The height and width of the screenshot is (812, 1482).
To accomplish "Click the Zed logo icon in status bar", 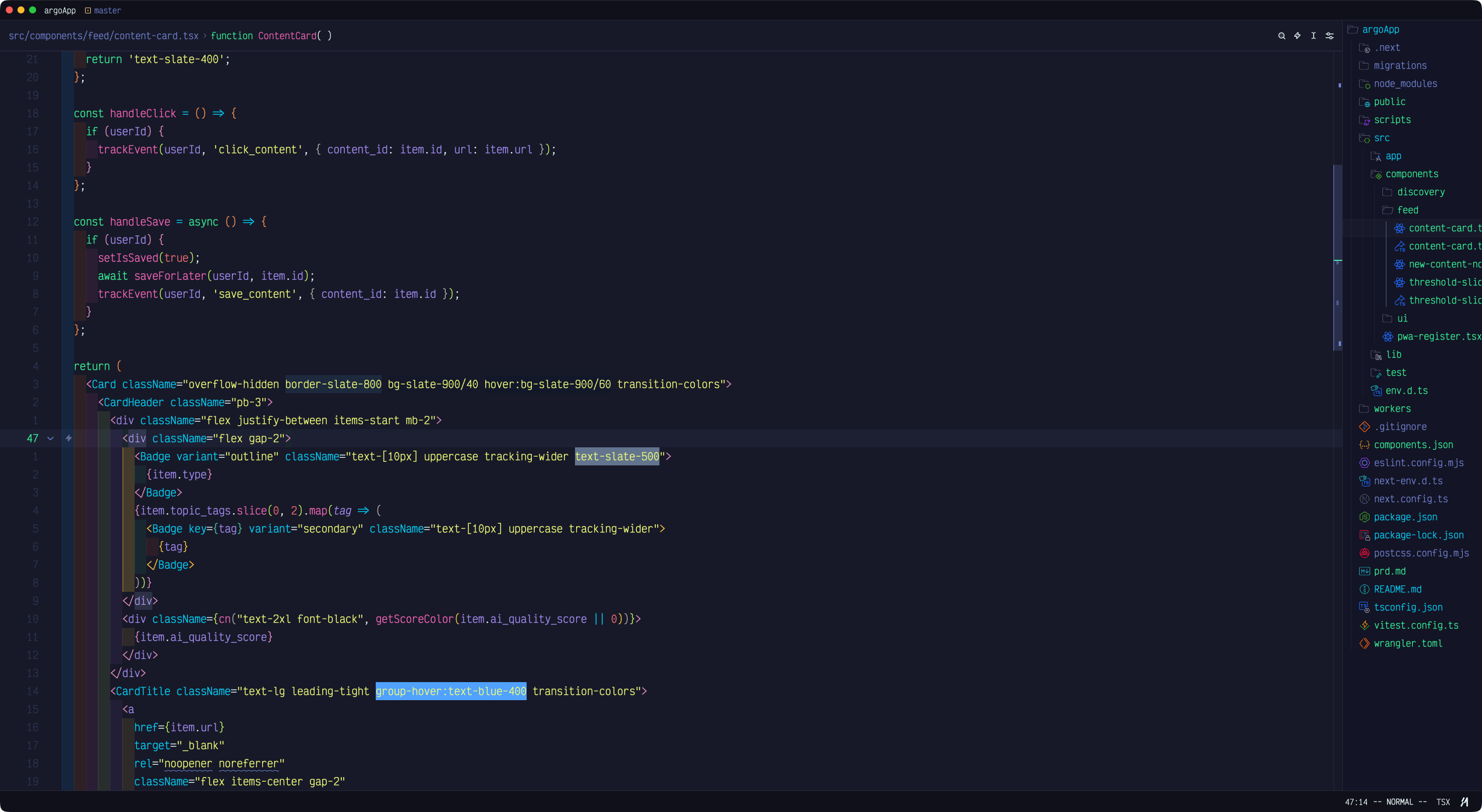I will 1465,802.
